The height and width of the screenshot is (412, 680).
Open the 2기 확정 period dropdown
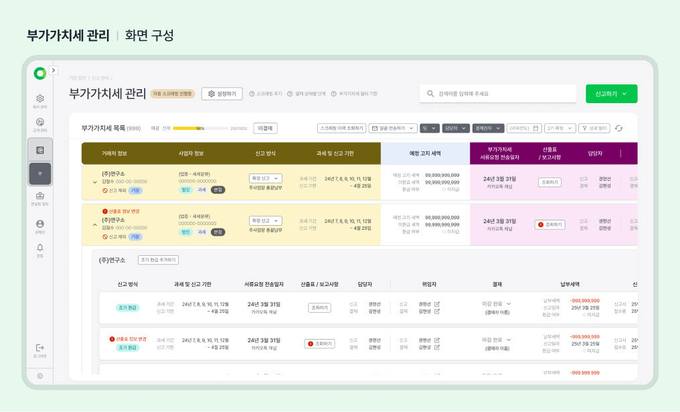coord(560,128)
